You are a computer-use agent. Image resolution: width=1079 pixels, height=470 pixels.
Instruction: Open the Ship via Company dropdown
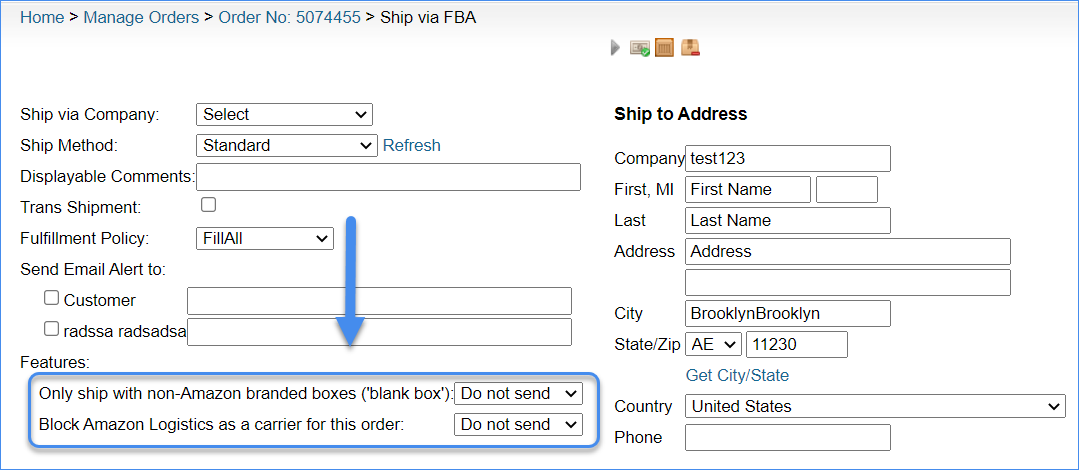(x=284, y=114)
